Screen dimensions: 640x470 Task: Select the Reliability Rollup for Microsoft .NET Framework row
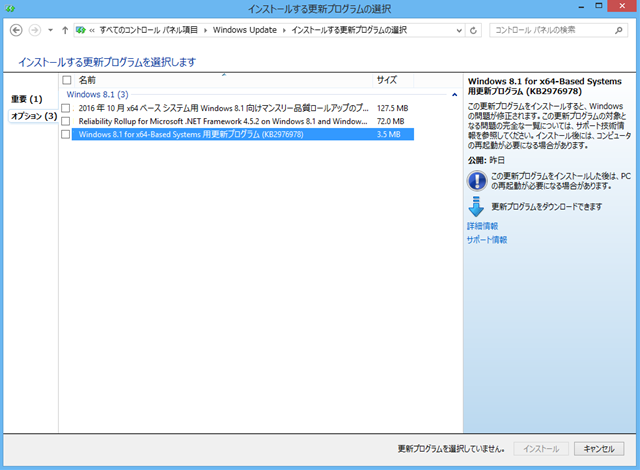click(x=243, y=121)
